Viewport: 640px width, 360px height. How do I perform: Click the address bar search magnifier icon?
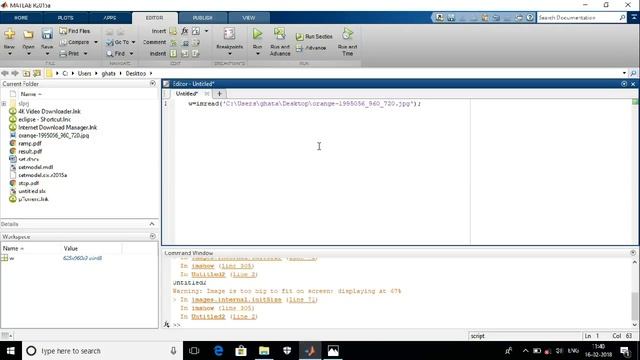click(633, 73)
